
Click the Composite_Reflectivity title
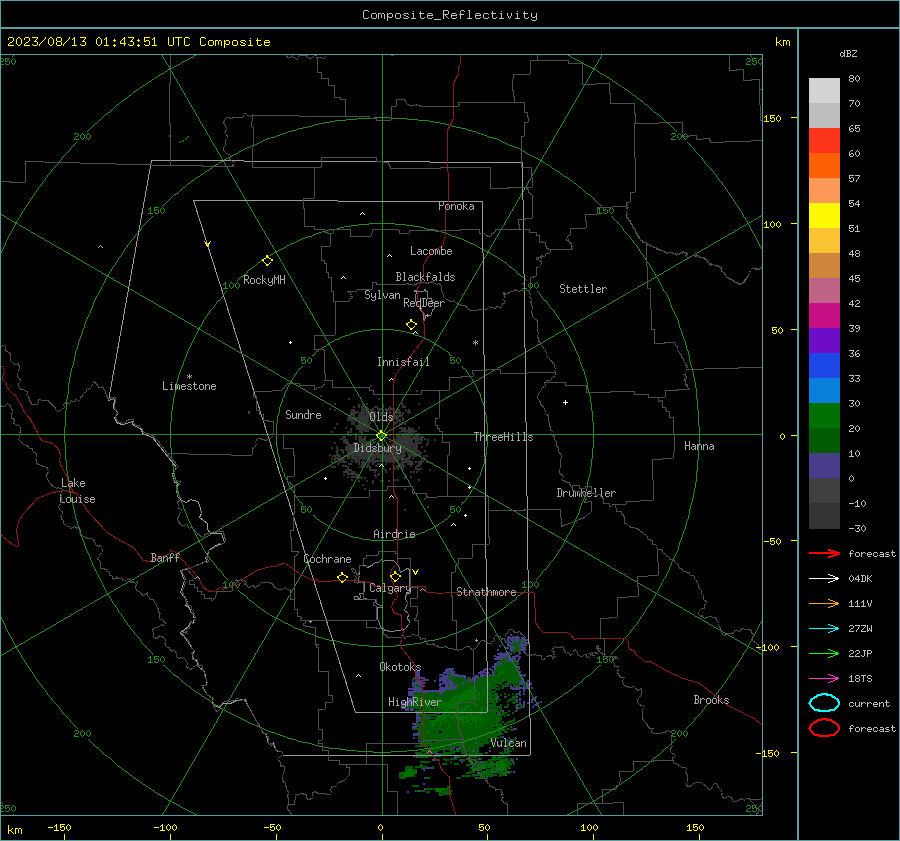point(450,15)
